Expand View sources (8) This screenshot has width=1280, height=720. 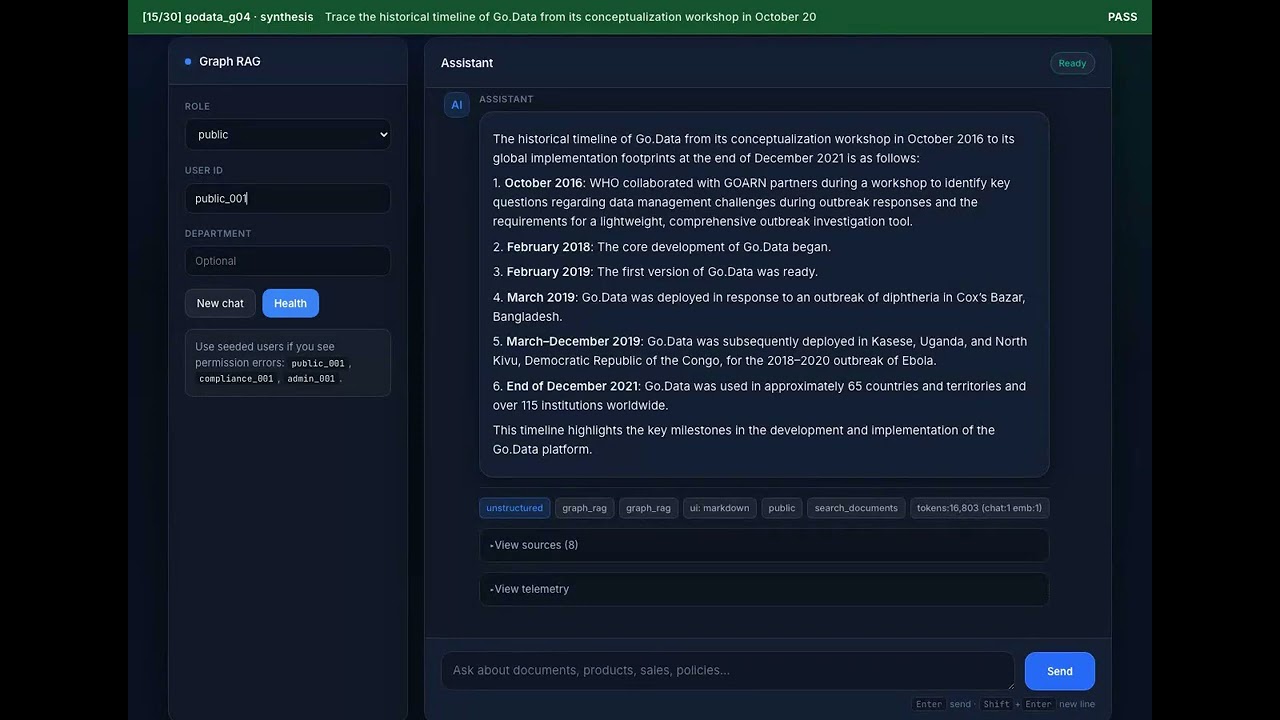tap(764, 545)
